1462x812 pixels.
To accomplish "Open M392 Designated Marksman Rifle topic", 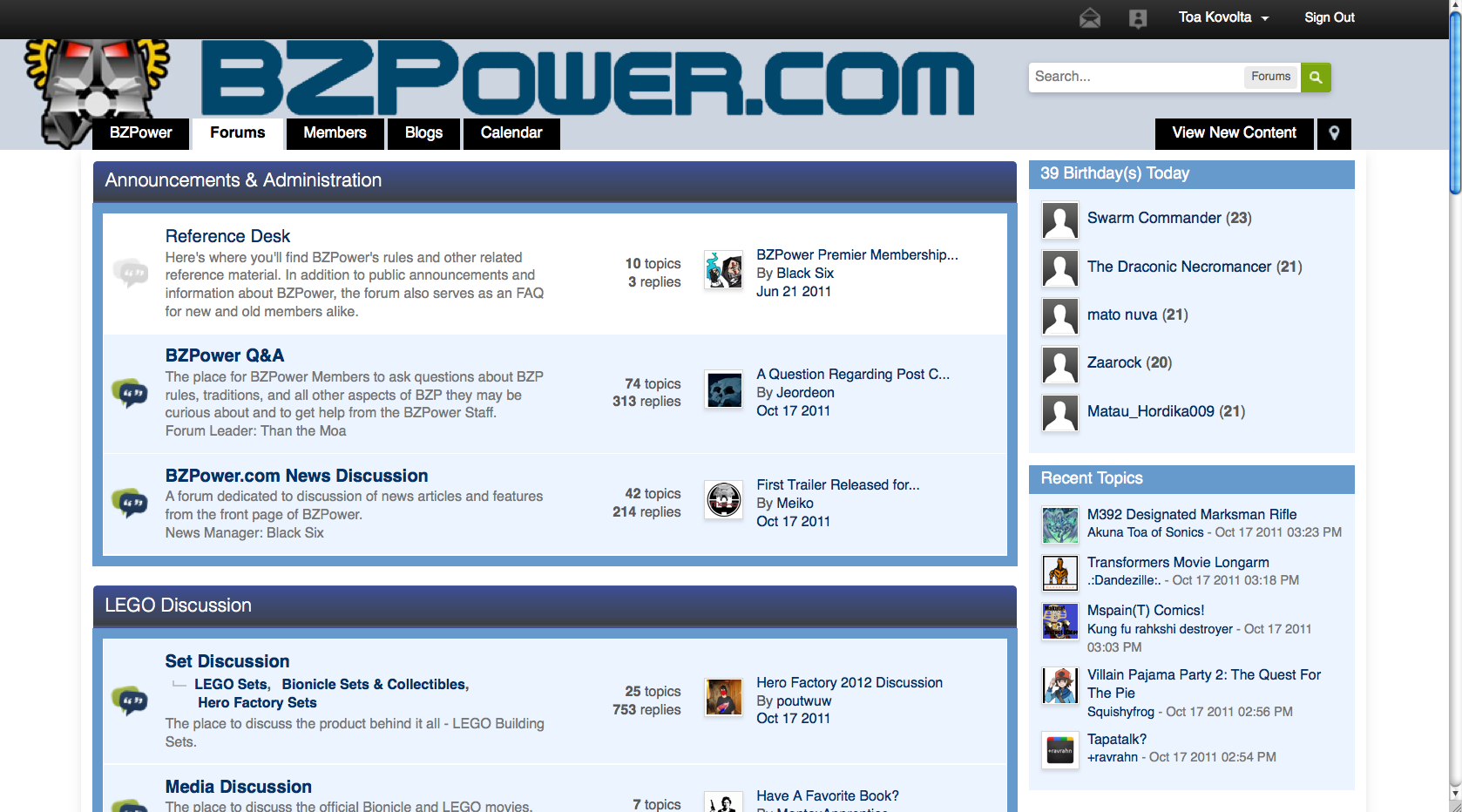I will pos(1192,515).
